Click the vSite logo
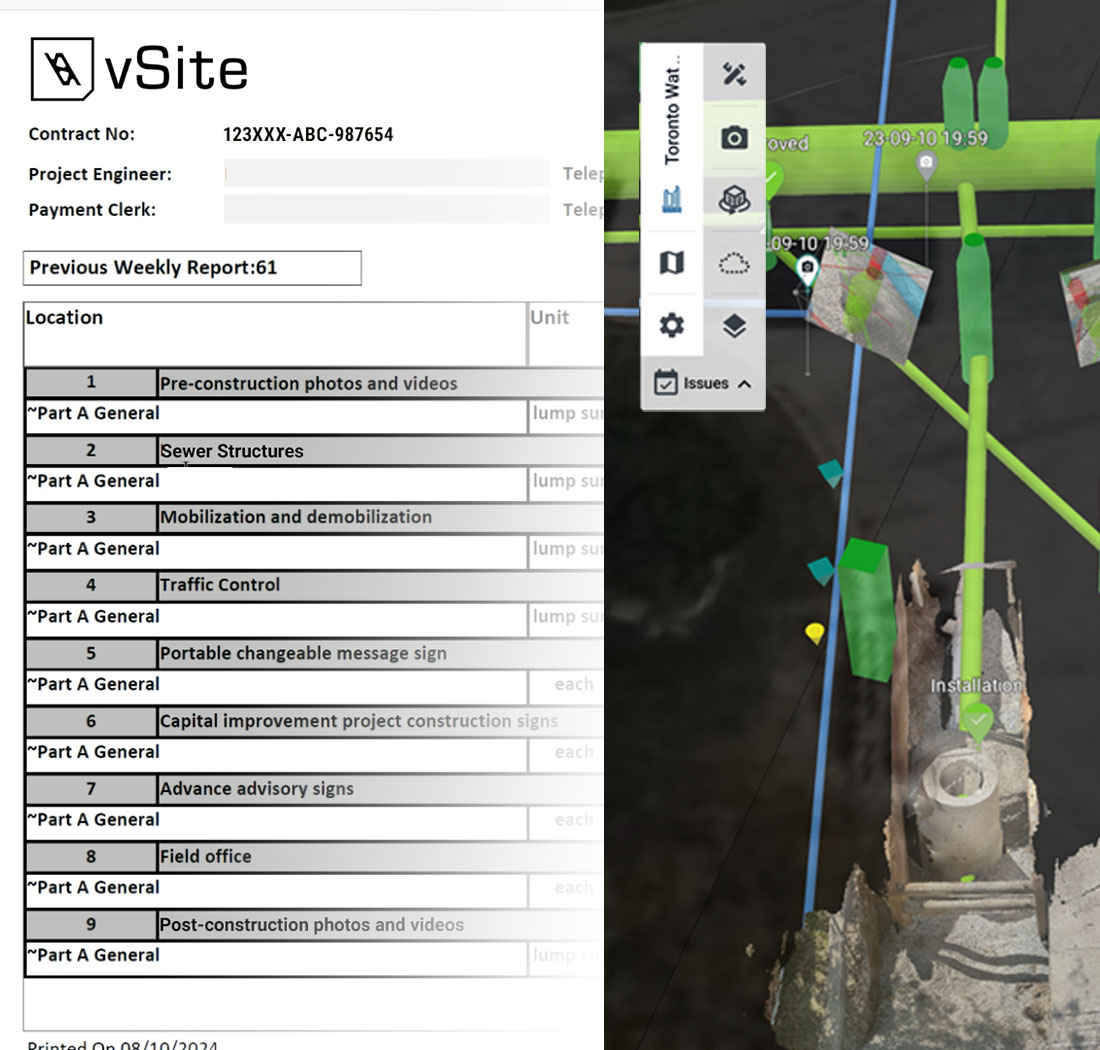 point(139,69)
